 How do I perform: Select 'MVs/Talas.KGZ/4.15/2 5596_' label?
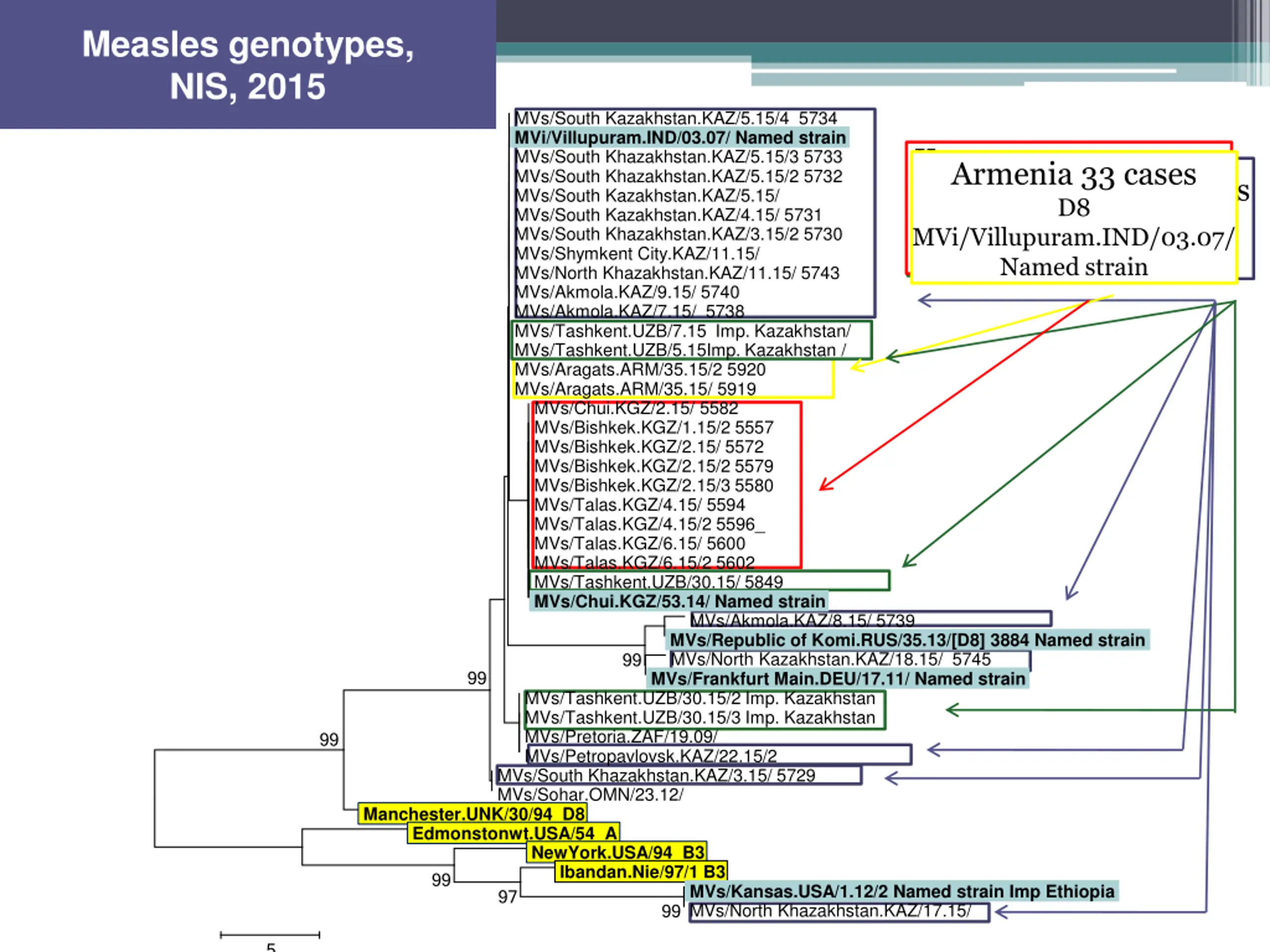click(x=649, y=525)
